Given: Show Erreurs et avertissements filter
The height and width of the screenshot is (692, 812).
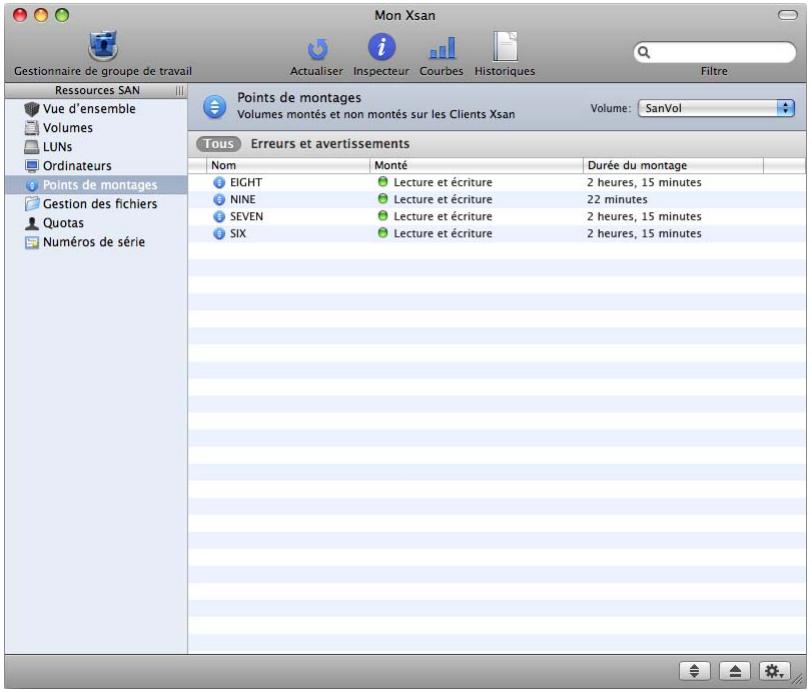Looking at the screenshot, I should pos(330,144).
